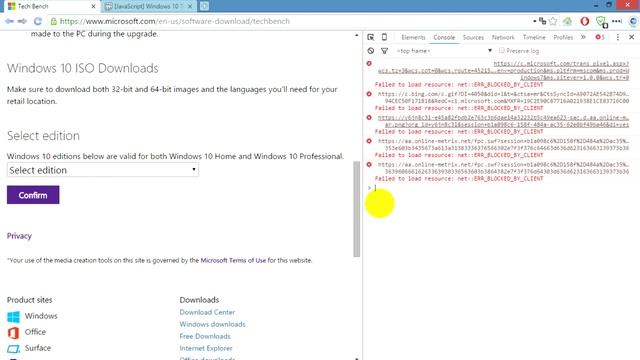
Task: Click the Office logo icon
Action: 13,333
